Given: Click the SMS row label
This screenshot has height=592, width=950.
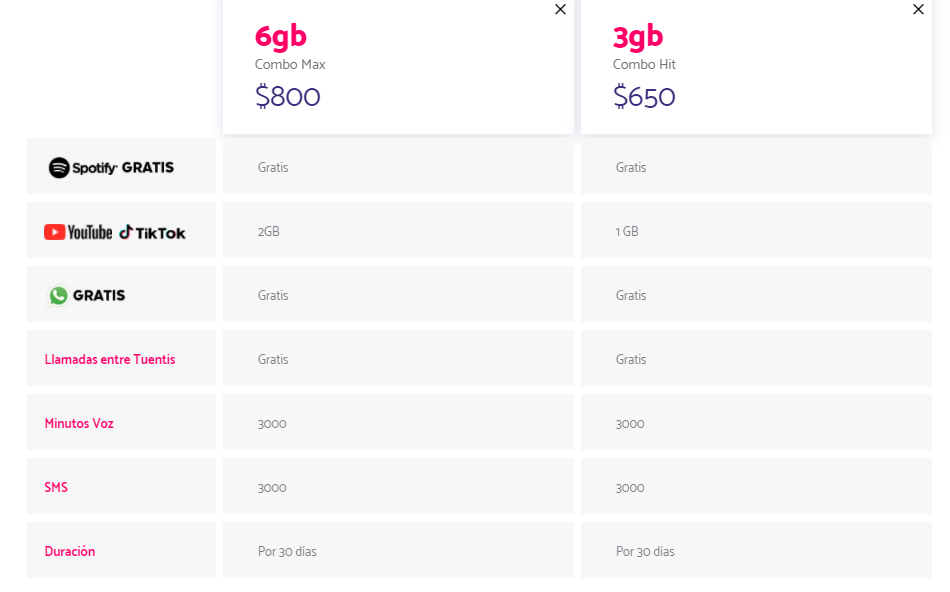Looking at the screenshot, I should pos(56,487).
